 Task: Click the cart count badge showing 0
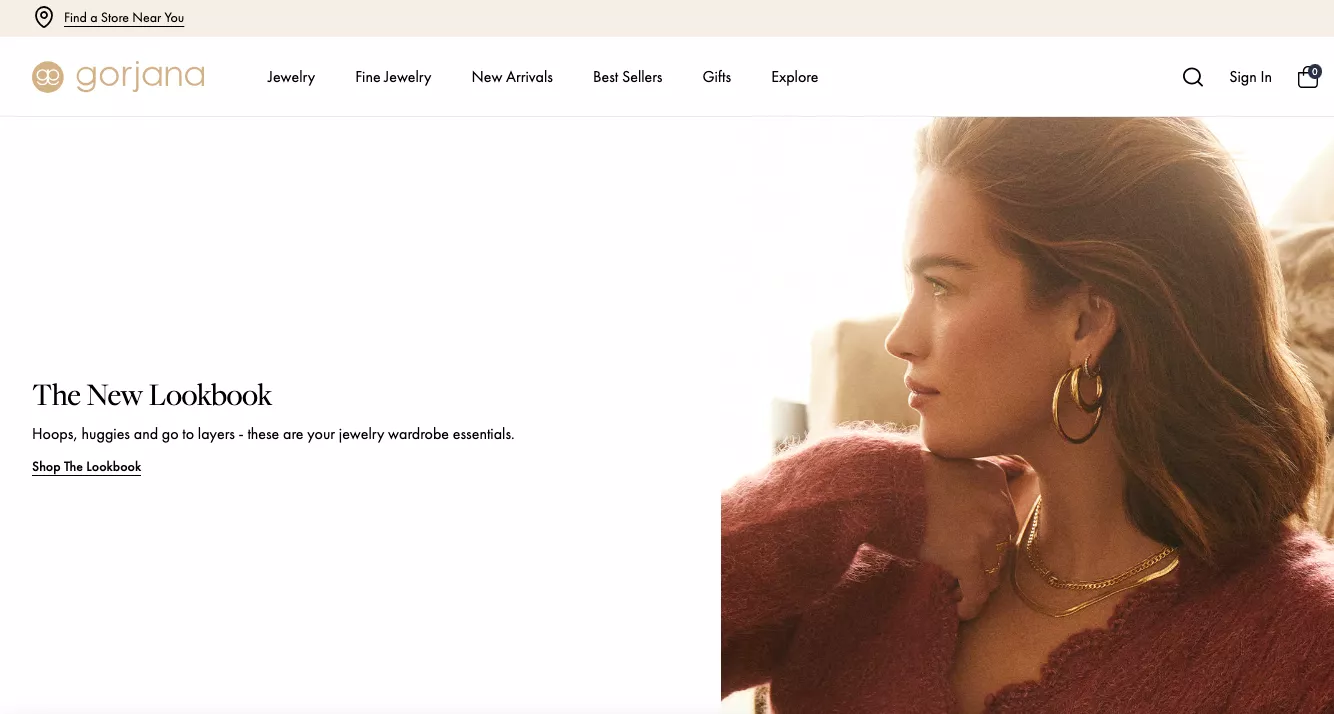tap(1315, 71)
